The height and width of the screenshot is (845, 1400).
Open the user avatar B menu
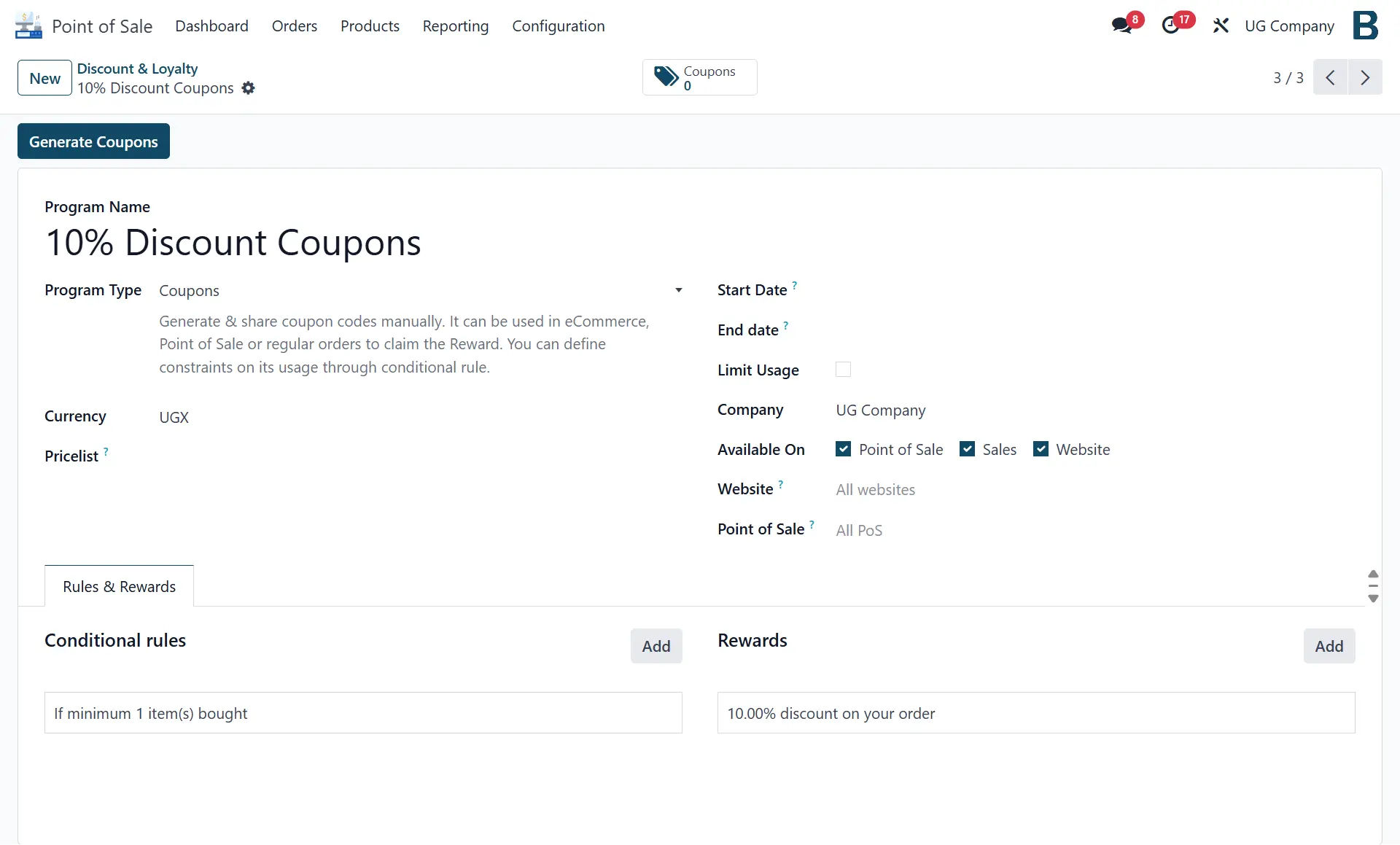(x=1365, y=26)
